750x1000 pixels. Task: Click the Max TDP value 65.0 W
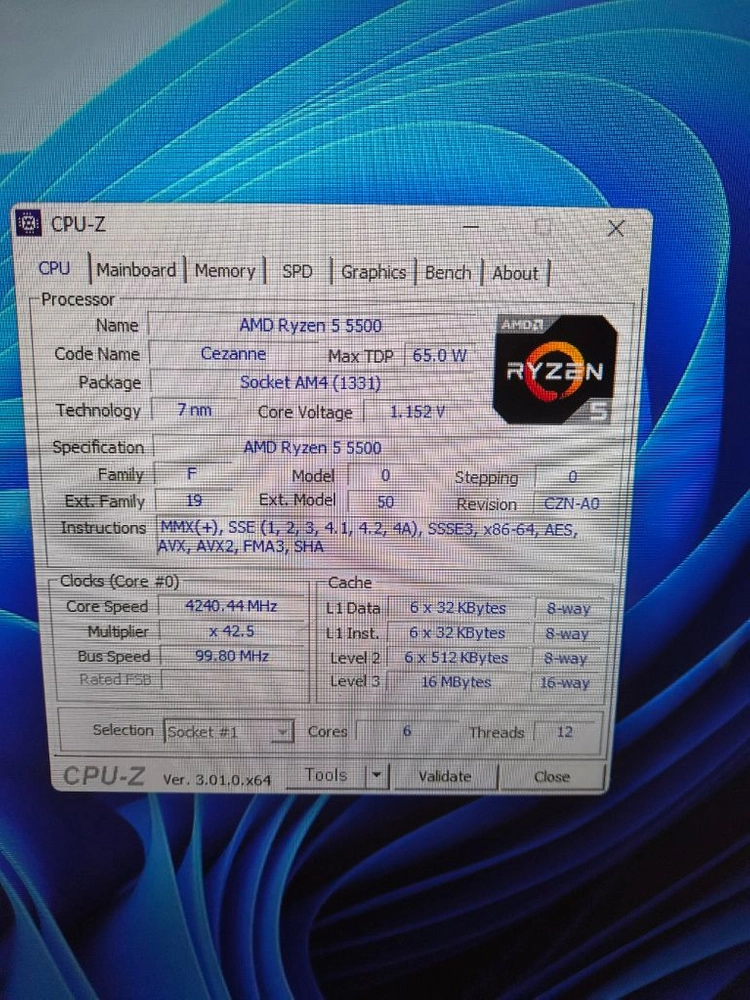[439, 355]
